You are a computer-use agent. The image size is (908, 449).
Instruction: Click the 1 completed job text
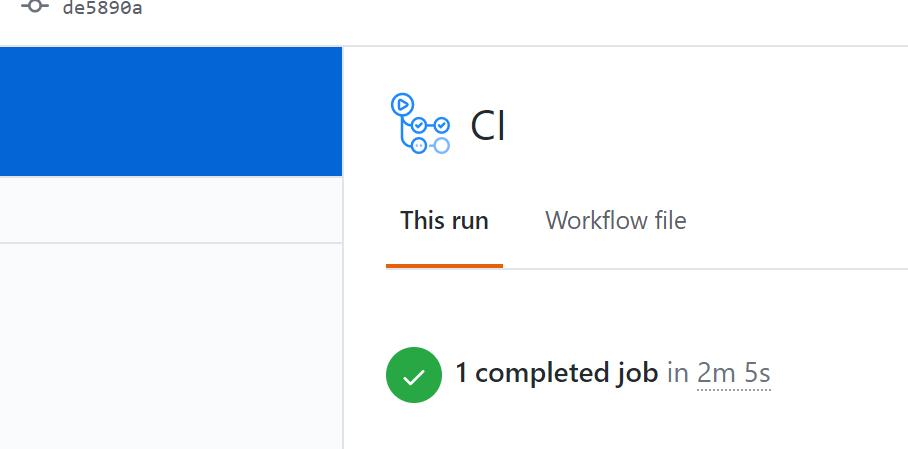pos(556,373)
